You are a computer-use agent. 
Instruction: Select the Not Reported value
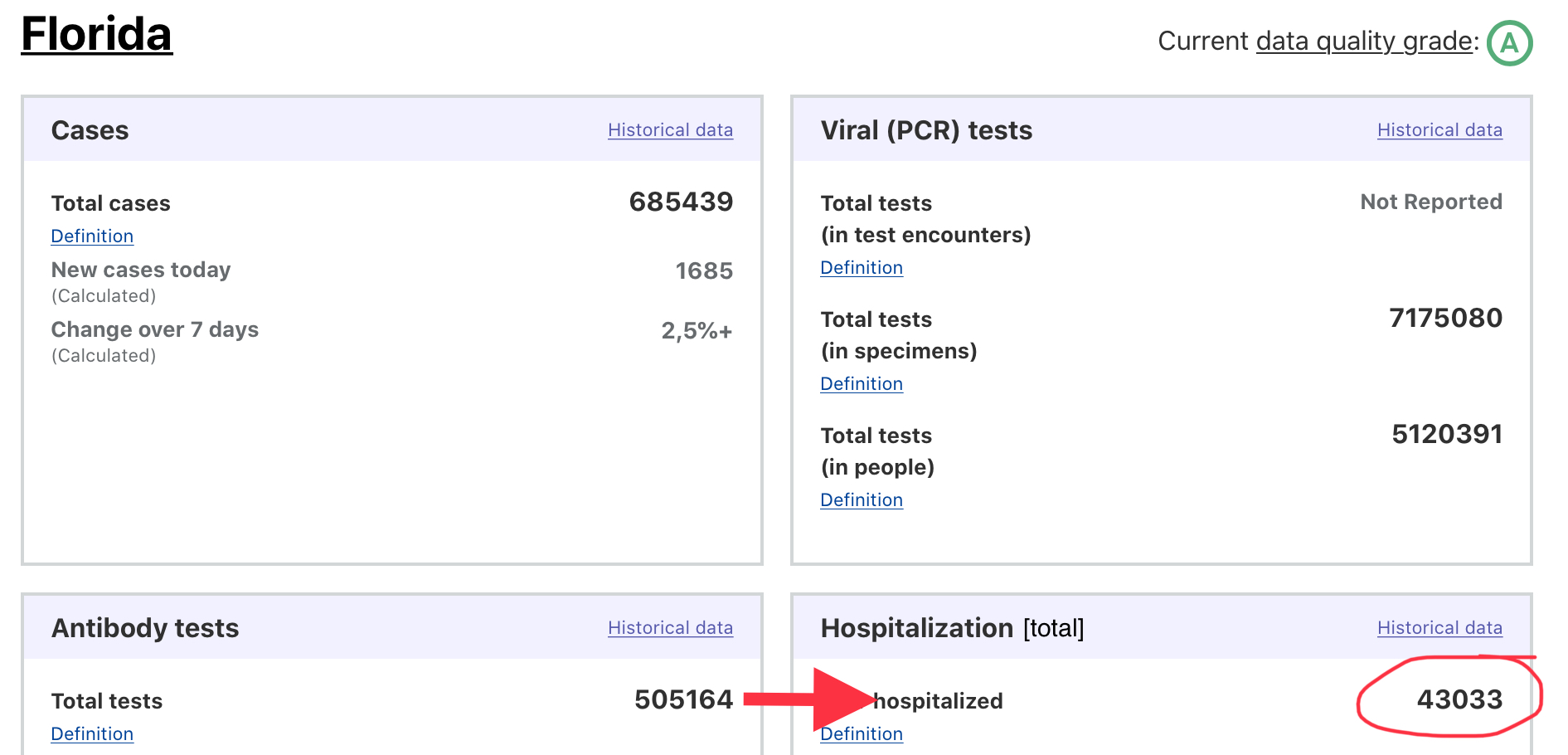tap(1431, 202)
